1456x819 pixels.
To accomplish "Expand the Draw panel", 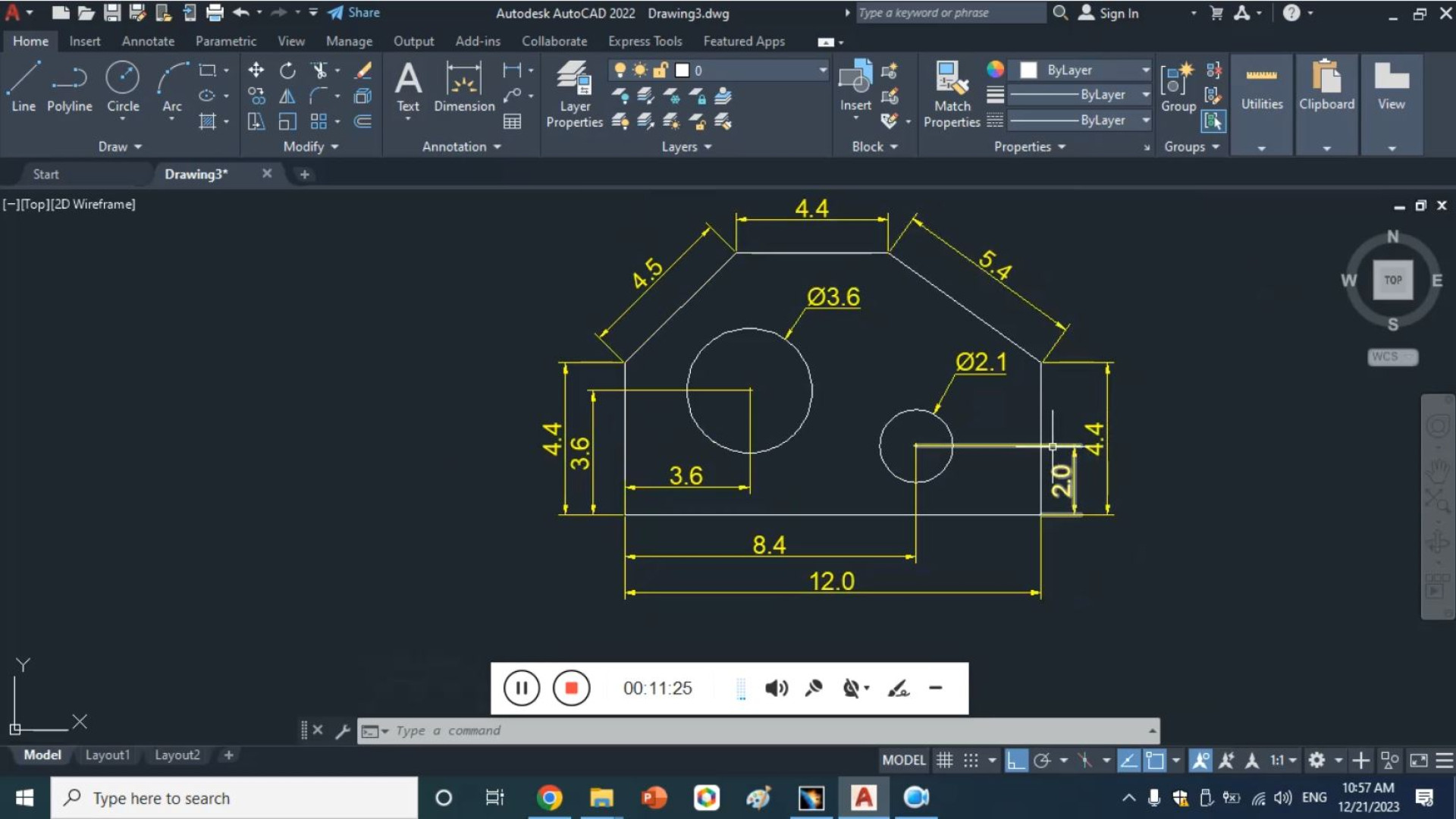I will [120, 146].
